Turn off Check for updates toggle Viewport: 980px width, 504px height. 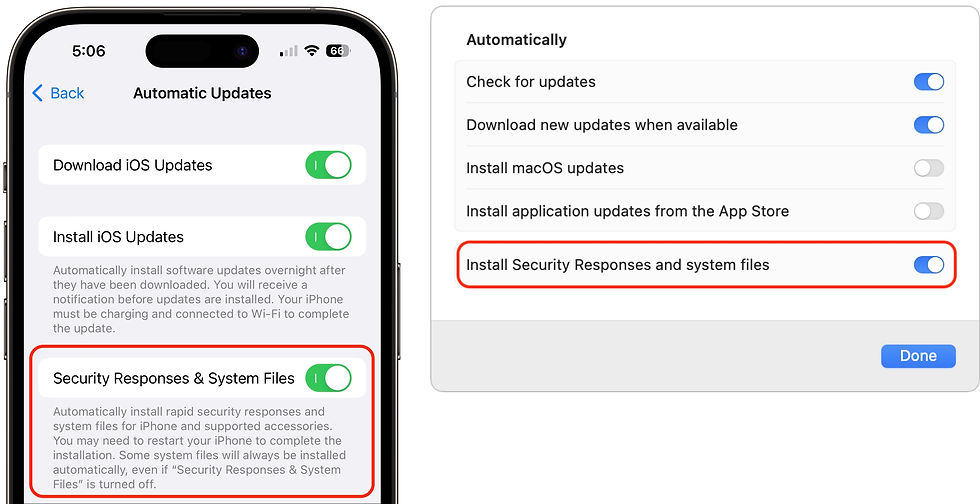(x=929, y=82)
